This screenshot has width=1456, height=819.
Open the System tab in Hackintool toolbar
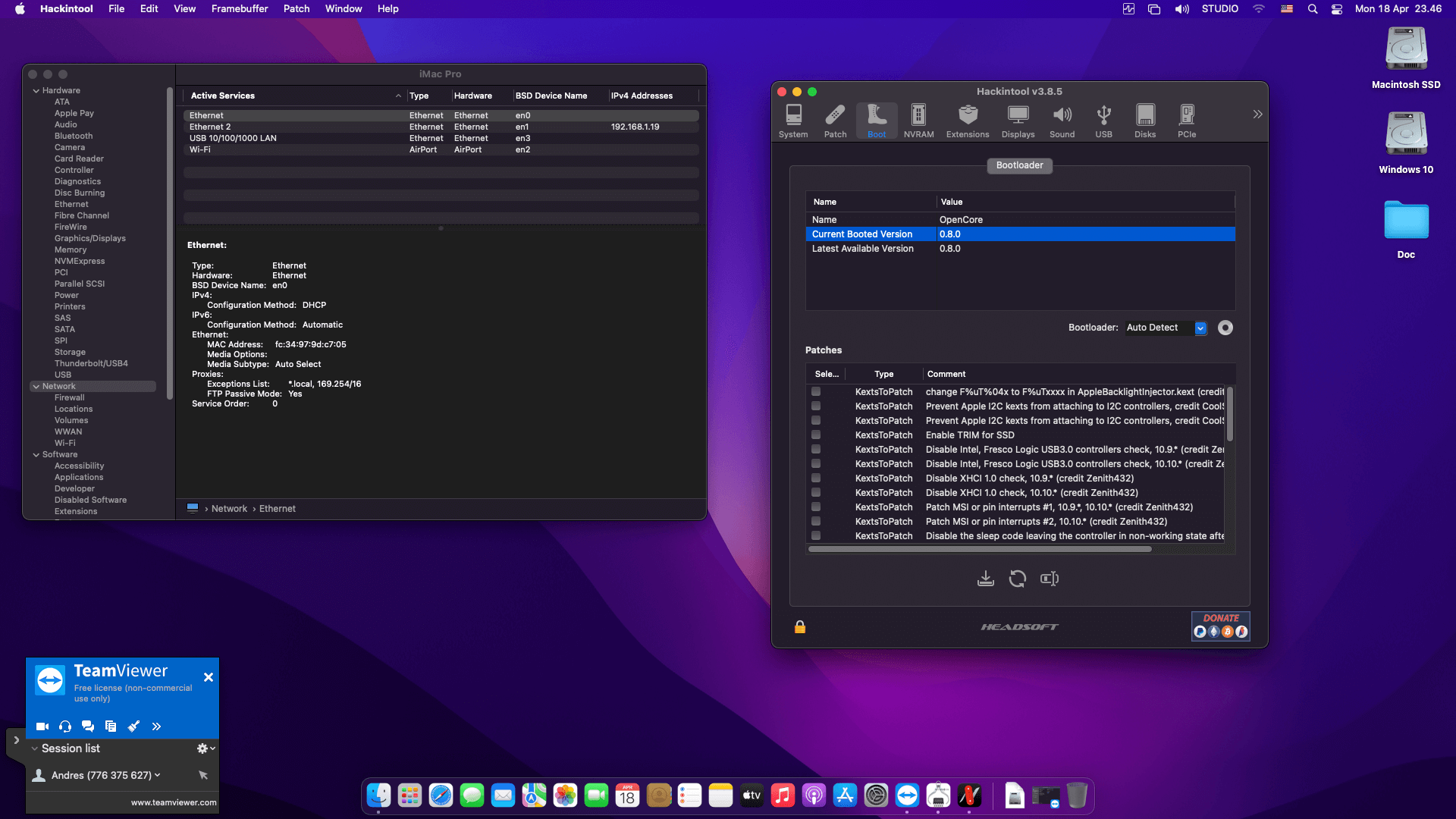(793, 121)
